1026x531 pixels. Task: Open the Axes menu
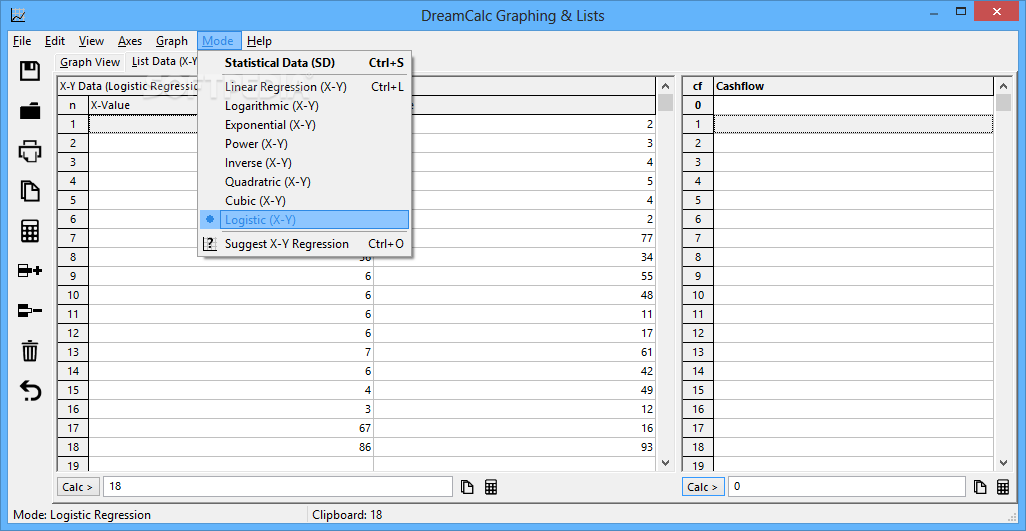(130, 41)
